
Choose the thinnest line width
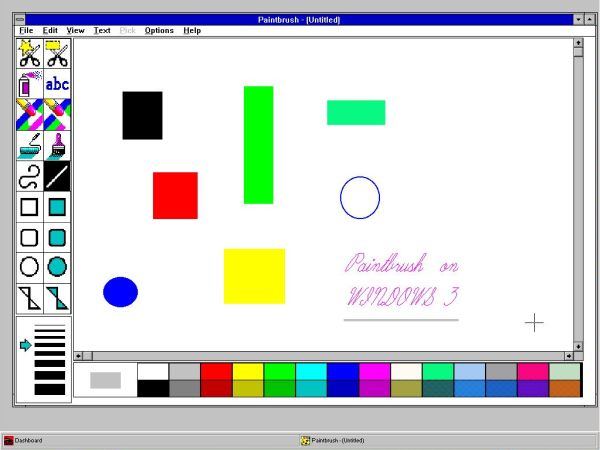click(x=50, y=326)
